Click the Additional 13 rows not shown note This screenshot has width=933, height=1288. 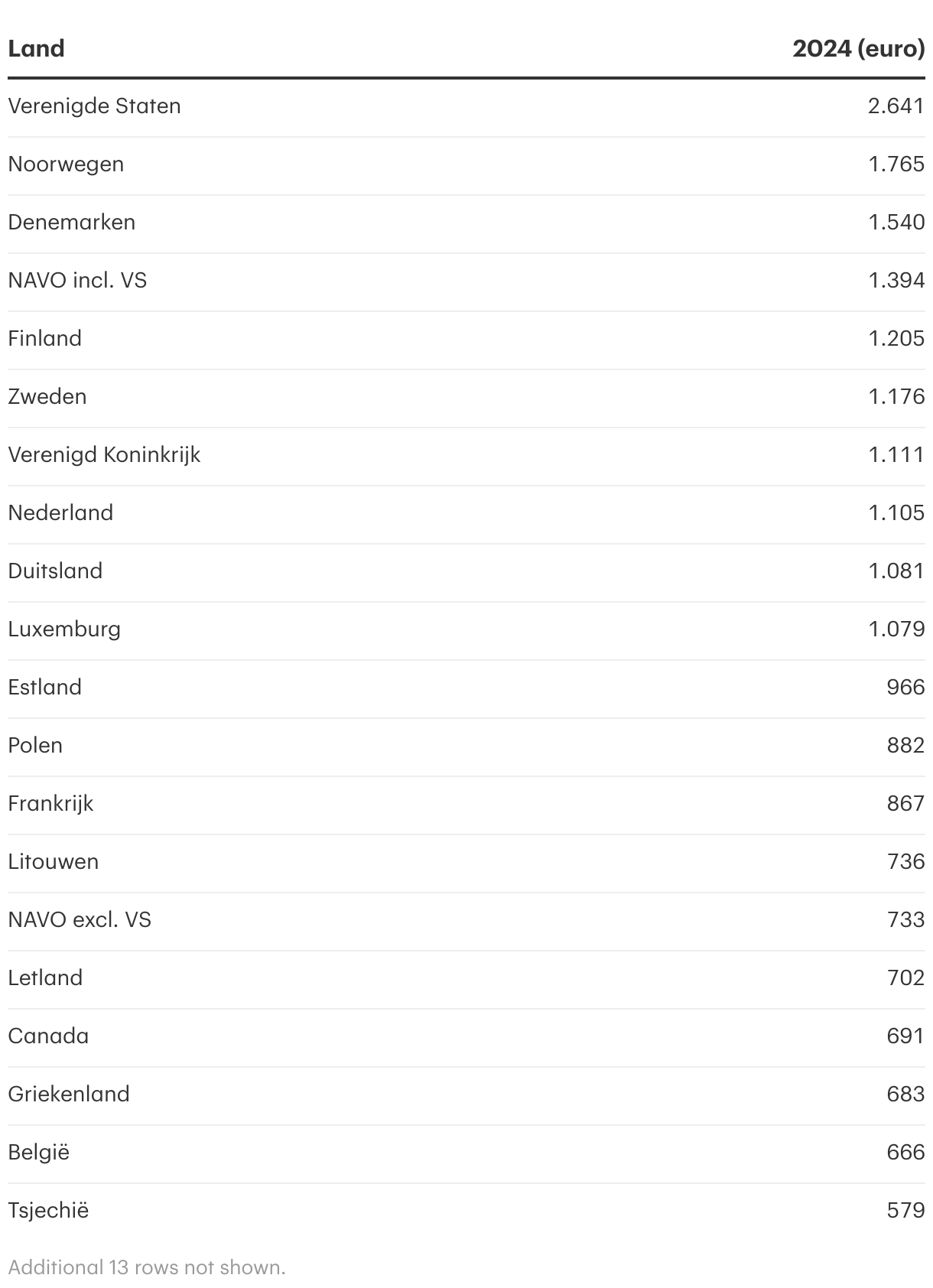point(146,1267)
